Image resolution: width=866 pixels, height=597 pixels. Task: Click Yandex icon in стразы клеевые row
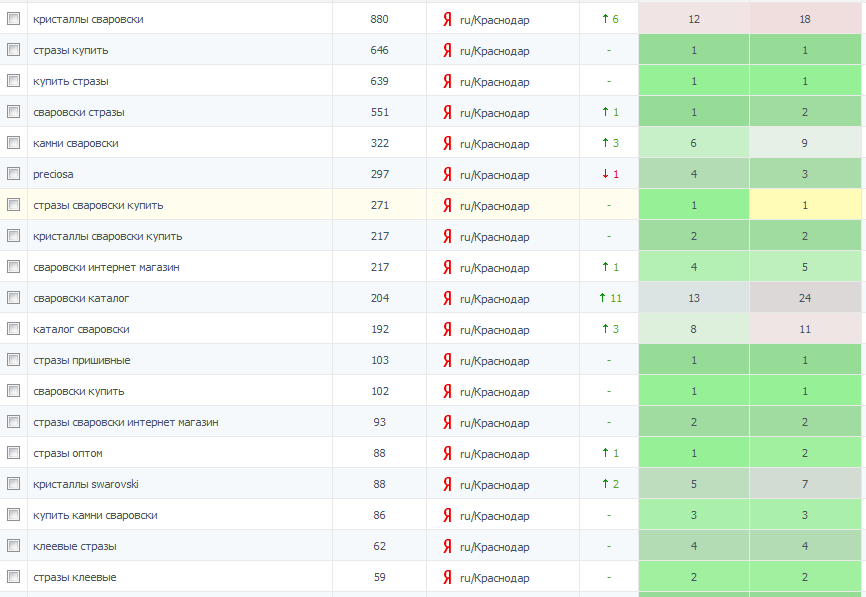pyautogui.click(x=447, y=577)
